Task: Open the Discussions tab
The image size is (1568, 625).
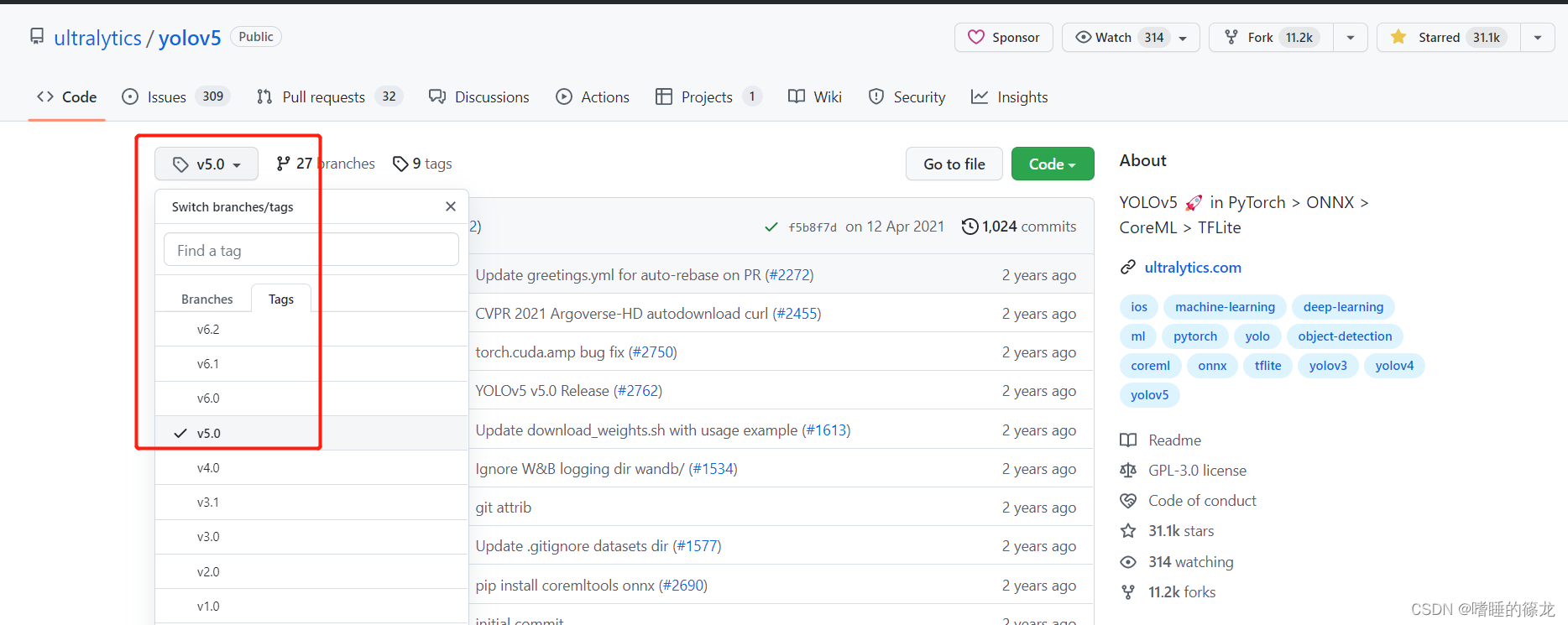Action: [x=479, y=97]
